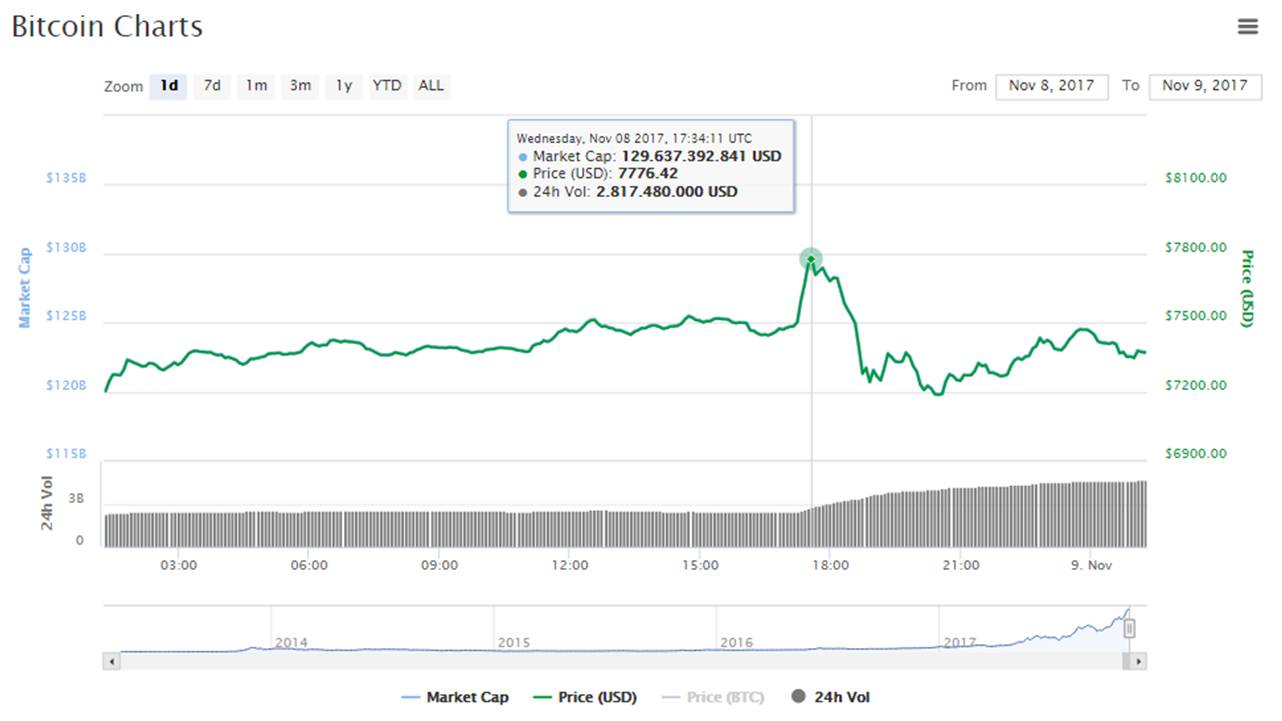Image resolution: width=1282 pixels, height=721 pixels.
Task: Click the tooltip Price (USD) 7776.42 value
Action: 649,174
